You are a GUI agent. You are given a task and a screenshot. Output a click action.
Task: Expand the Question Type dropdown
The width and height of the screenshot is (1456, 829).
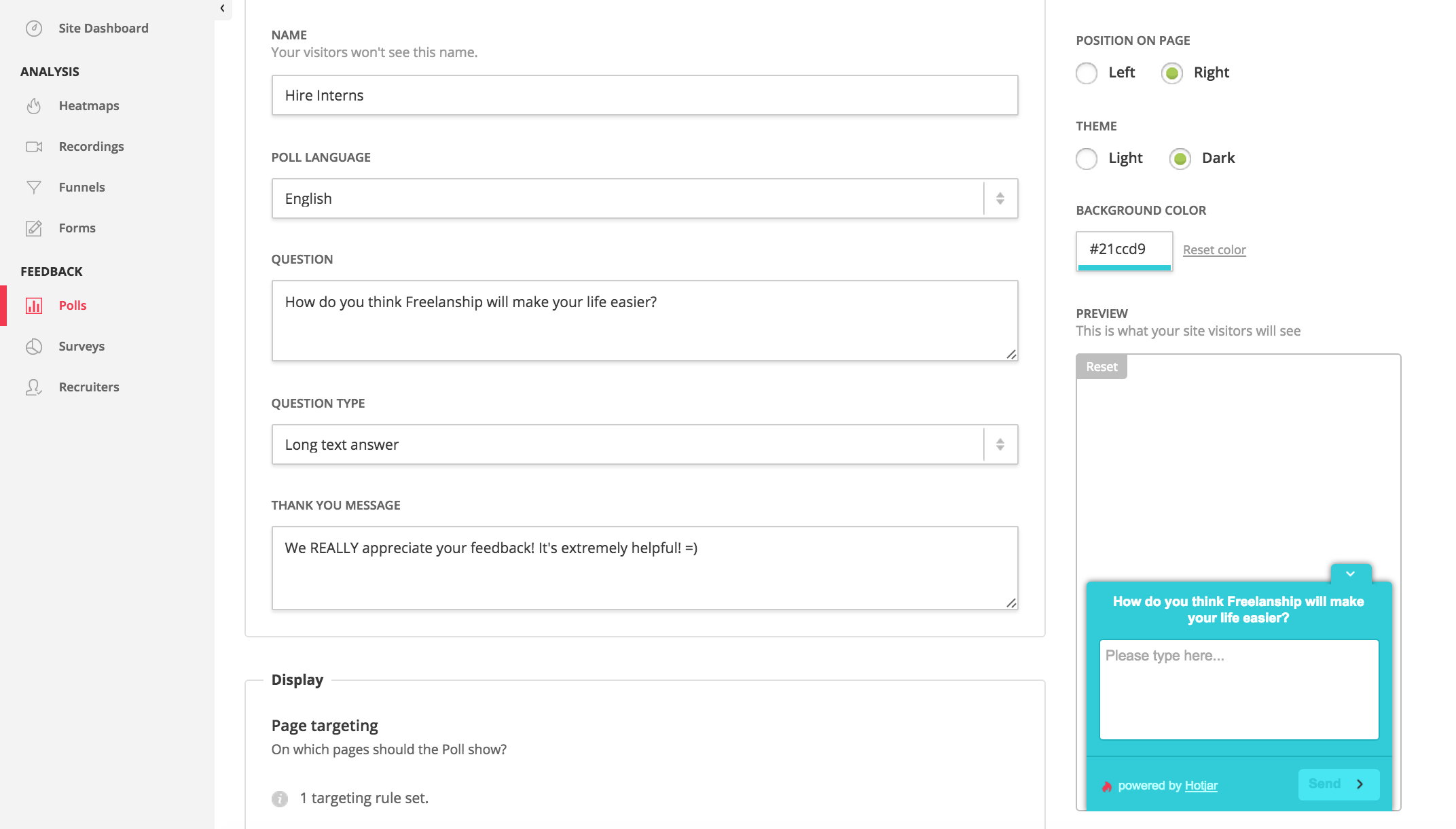(644, 444)
